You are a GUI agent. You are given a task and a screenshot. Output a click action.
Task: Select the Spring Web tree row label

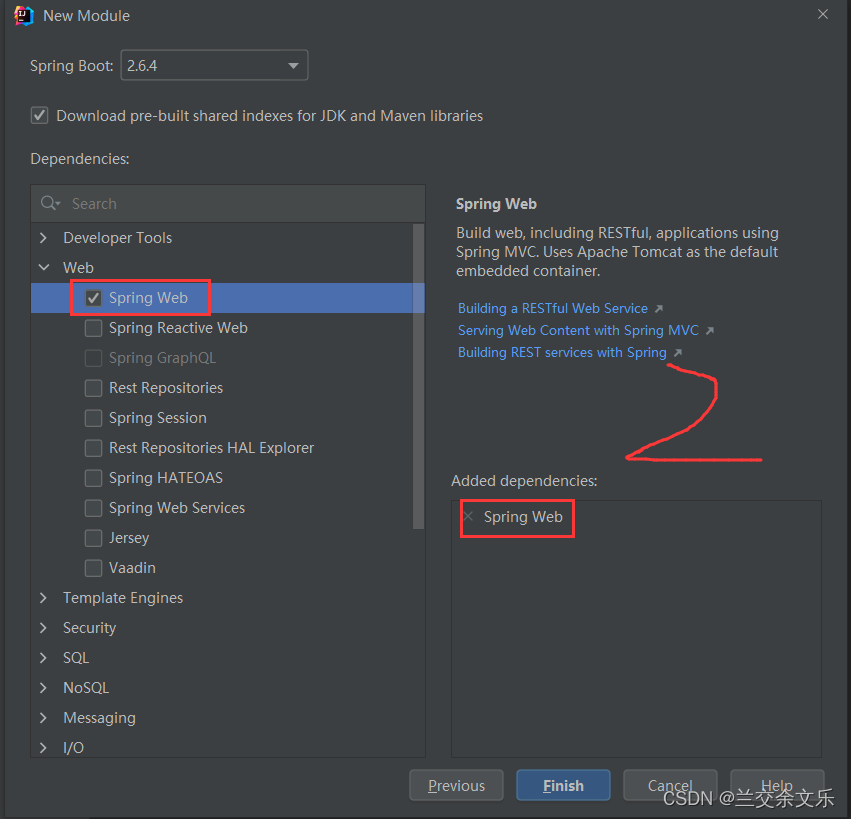click(x=148, y=298)
